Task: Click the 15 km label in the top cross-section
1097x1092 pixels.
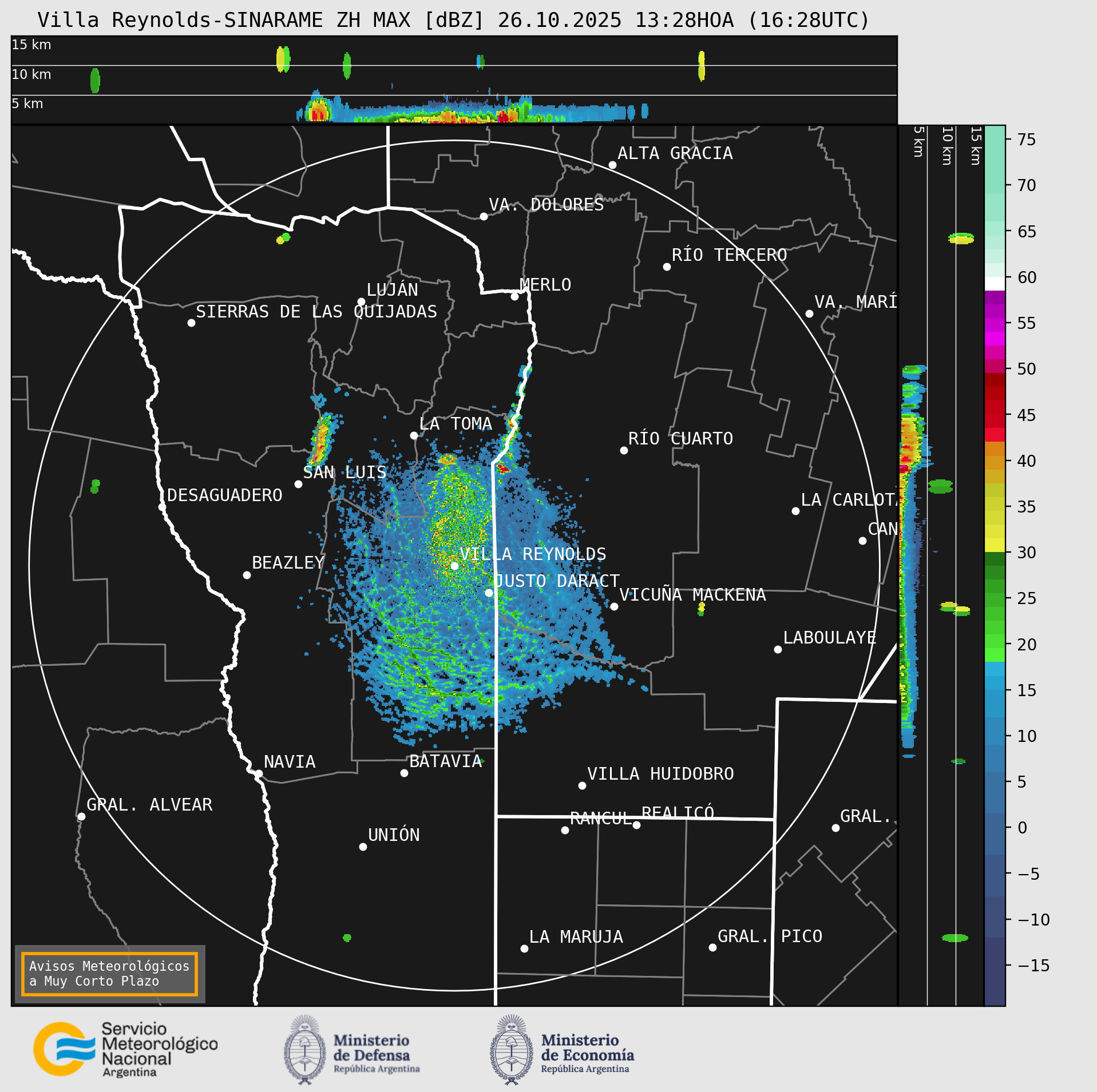Action: click(31, 45)
